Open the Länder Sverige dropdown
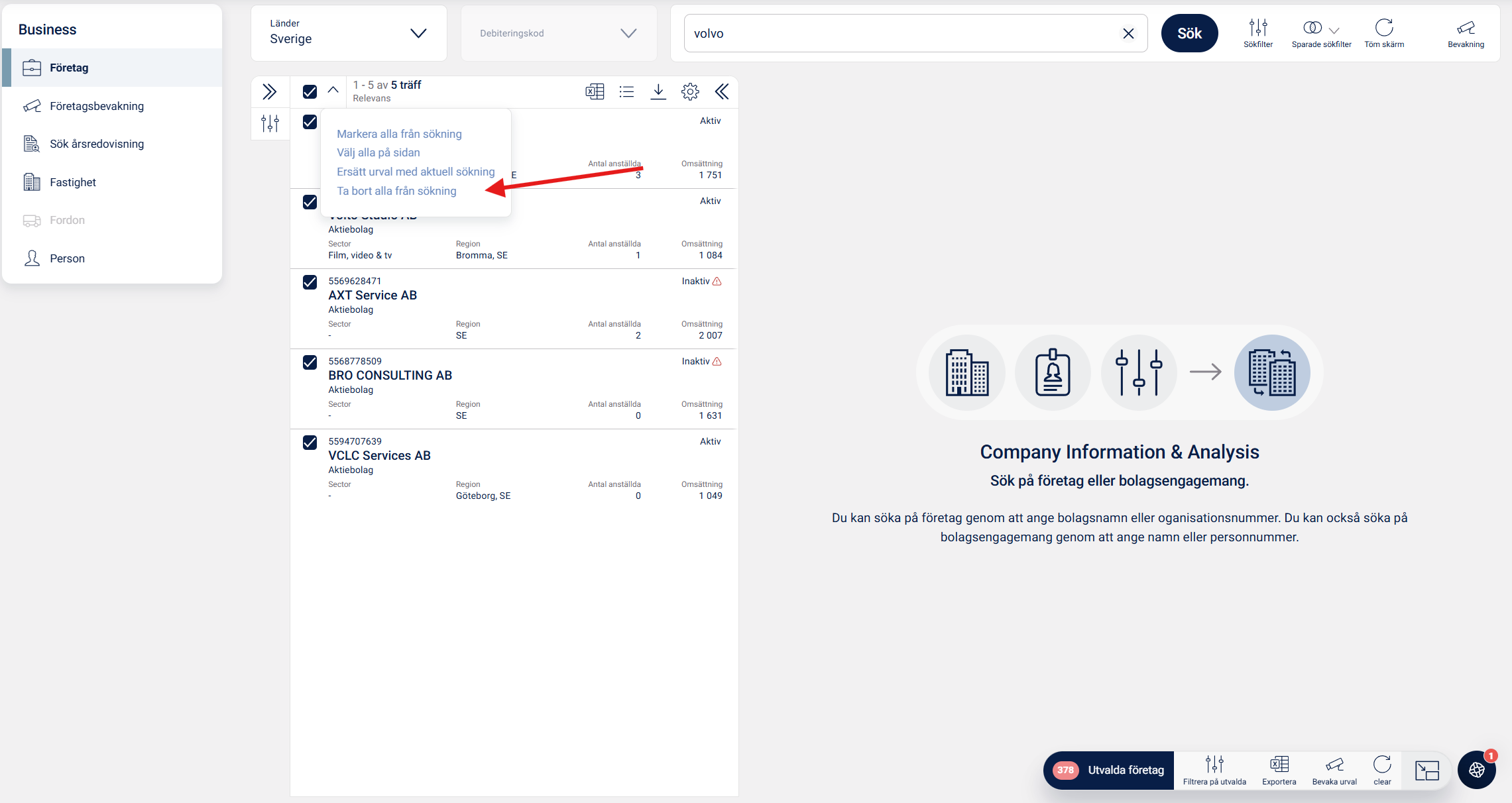Viewport: 1512px width, 803px height. (349, 33)
